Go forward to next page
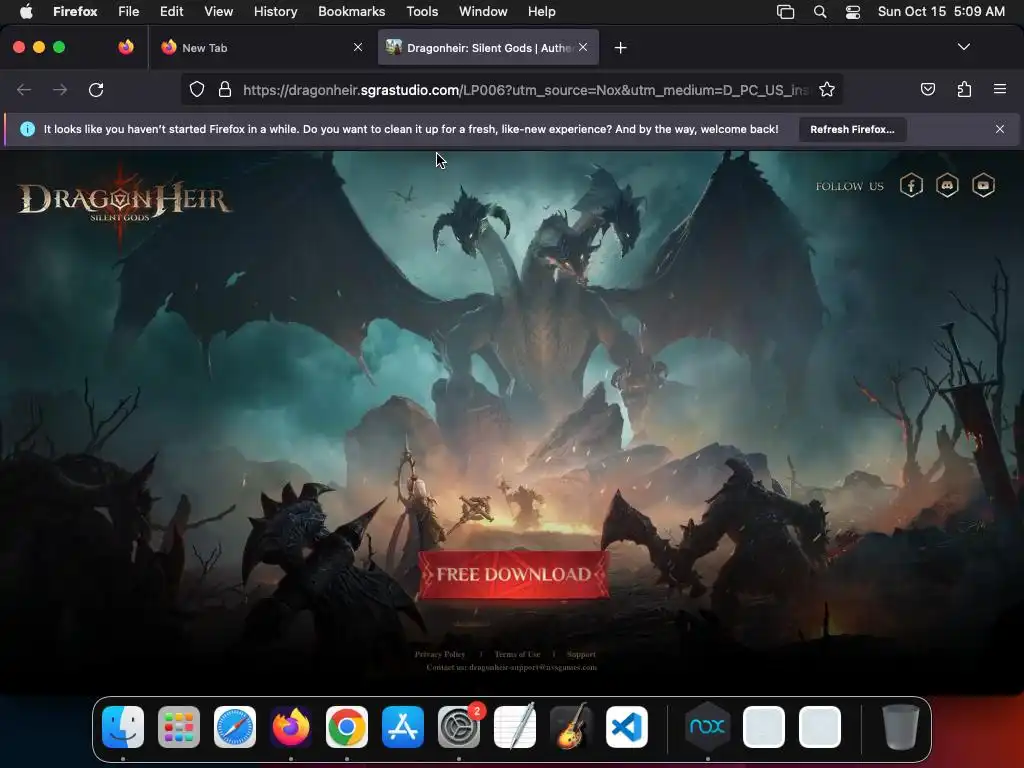Screen dimensions: 1024x768 point(60,89)
